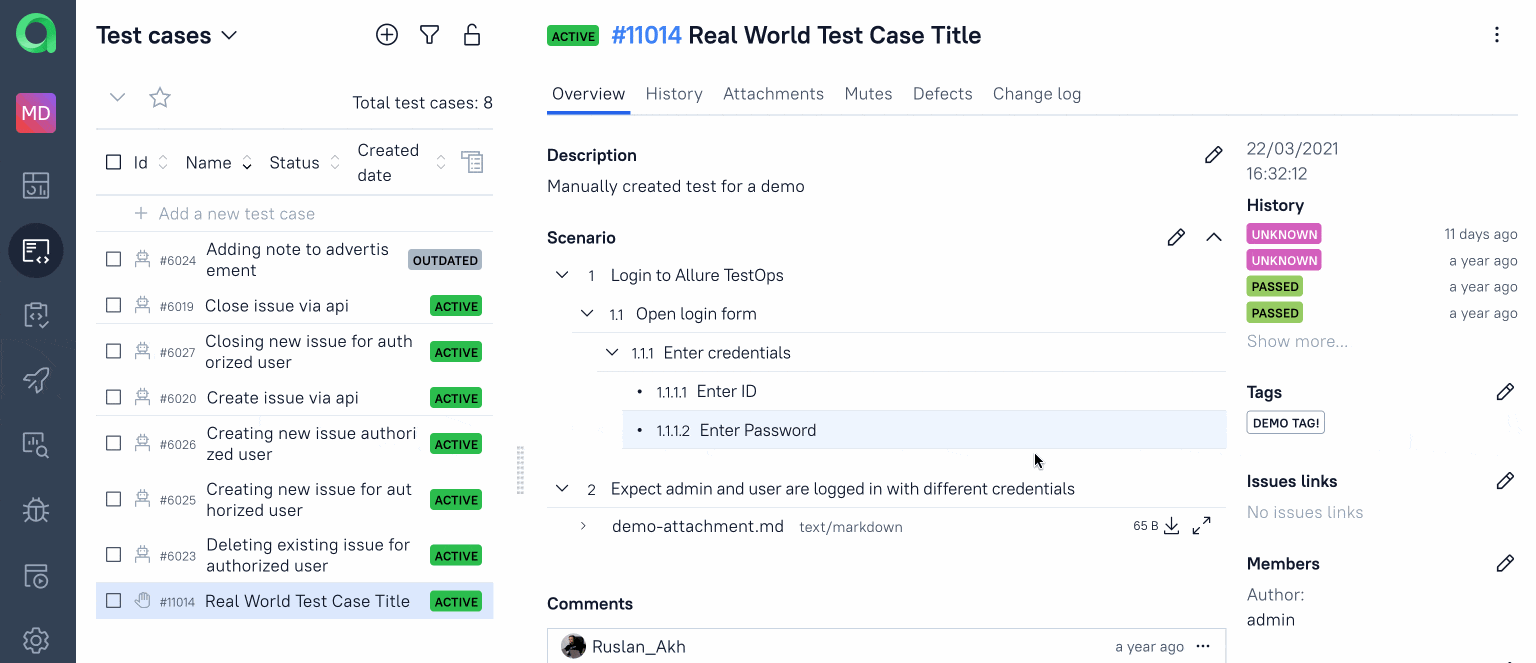
Task: Select checkbox for Create issue via api
Action: [114, 398]
